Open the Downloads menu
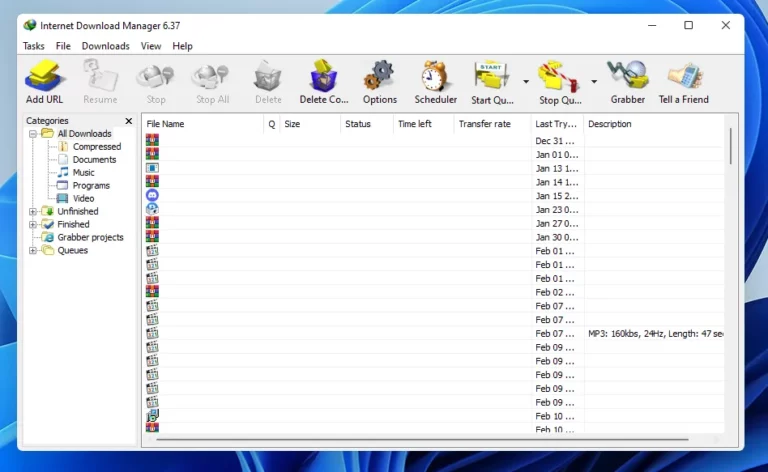This screenshot has width=768, height=472. (x=105, y=46)
